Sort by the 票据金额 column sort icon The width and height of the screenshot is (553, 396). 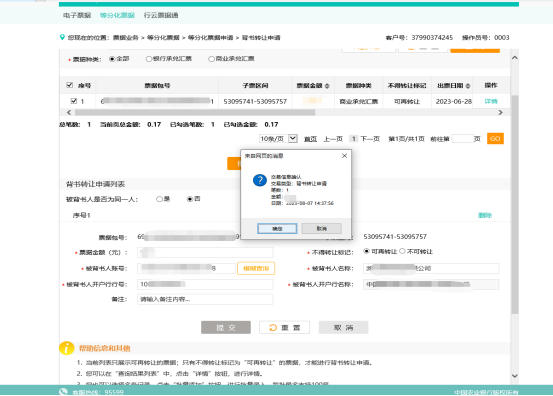(327, 86)
